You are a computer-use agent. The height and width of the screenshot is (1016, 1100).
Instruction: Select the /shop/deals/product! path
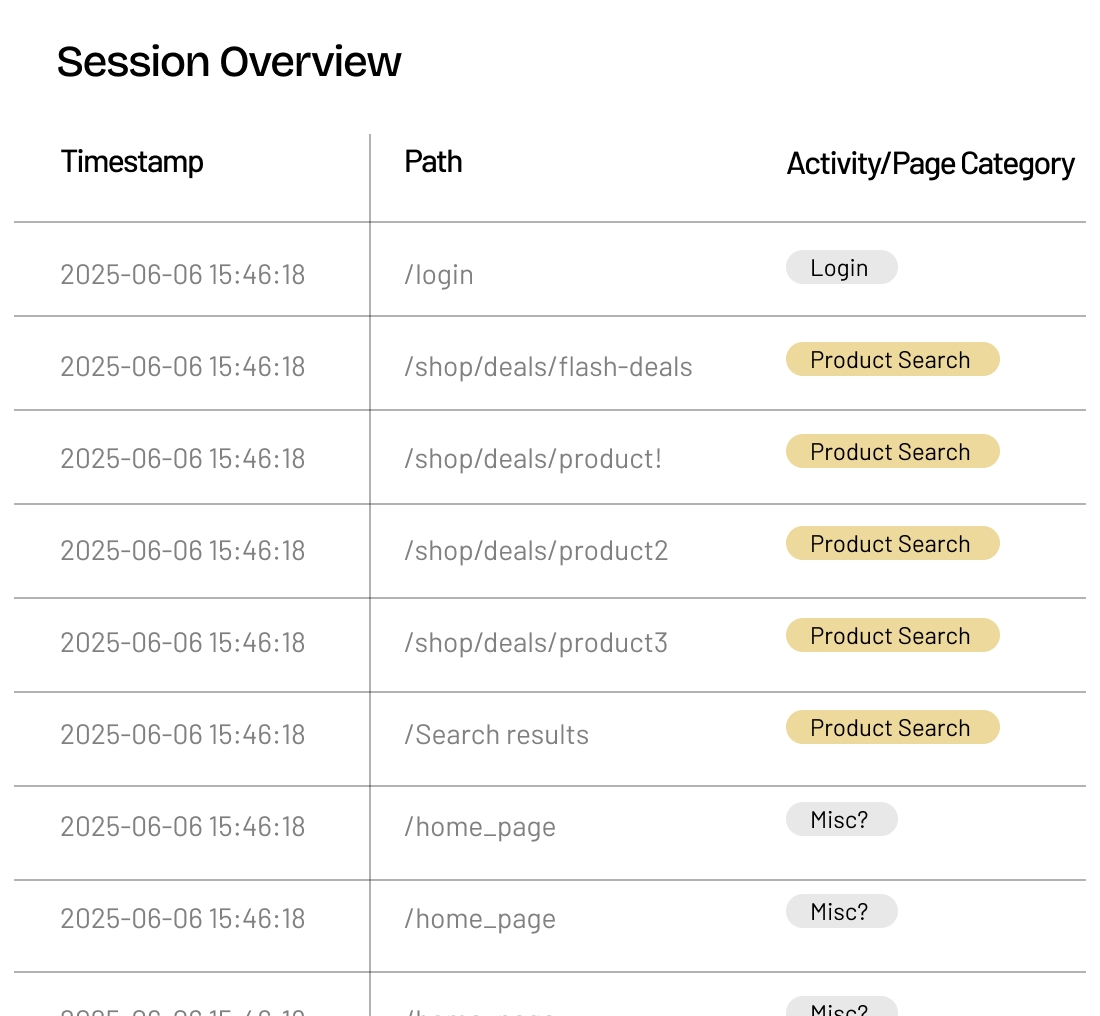(533, 459)
